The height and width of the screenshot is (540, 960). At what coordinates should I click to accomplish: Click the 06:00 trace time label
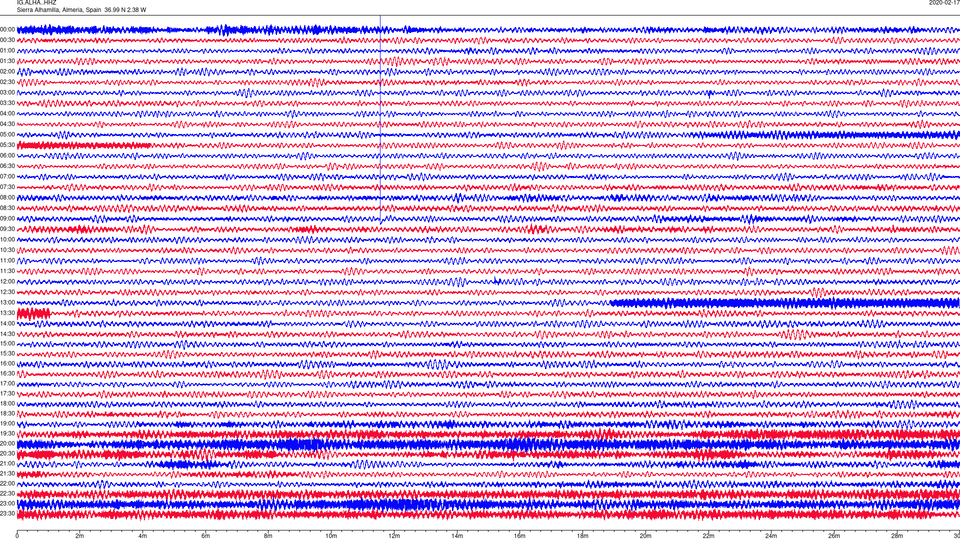click(7, 156)
